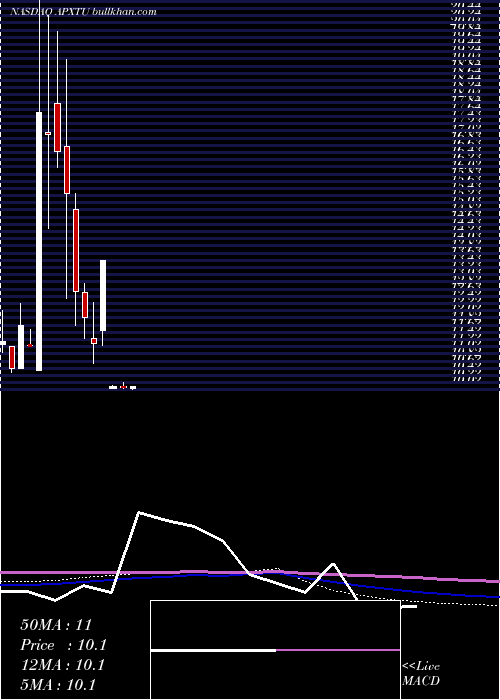Click the NASDAQ APXTU bullkhan.com title text
Viewport: 500px width, 700px height.
coord(83,12)
